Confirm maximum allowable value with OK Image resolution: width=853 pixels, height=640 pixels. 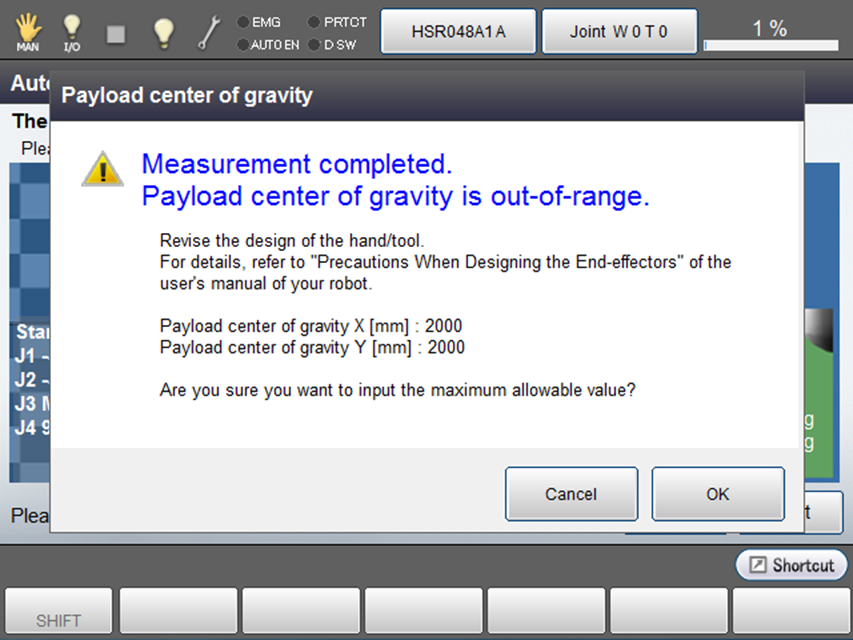tap(717, 494)
